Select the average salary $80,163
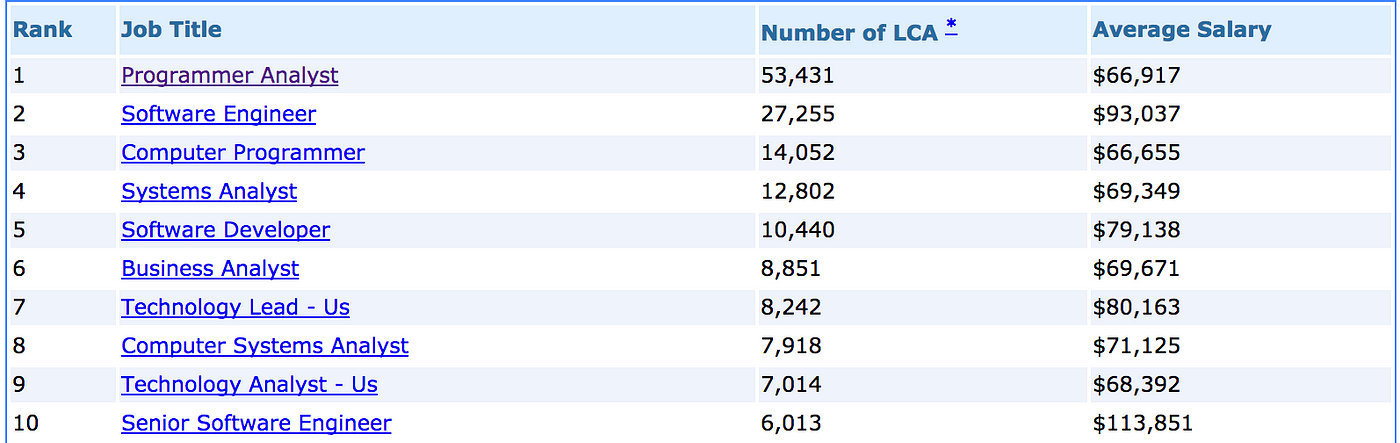This screenshot has height=443, width=1400. tap(1137, 307)
